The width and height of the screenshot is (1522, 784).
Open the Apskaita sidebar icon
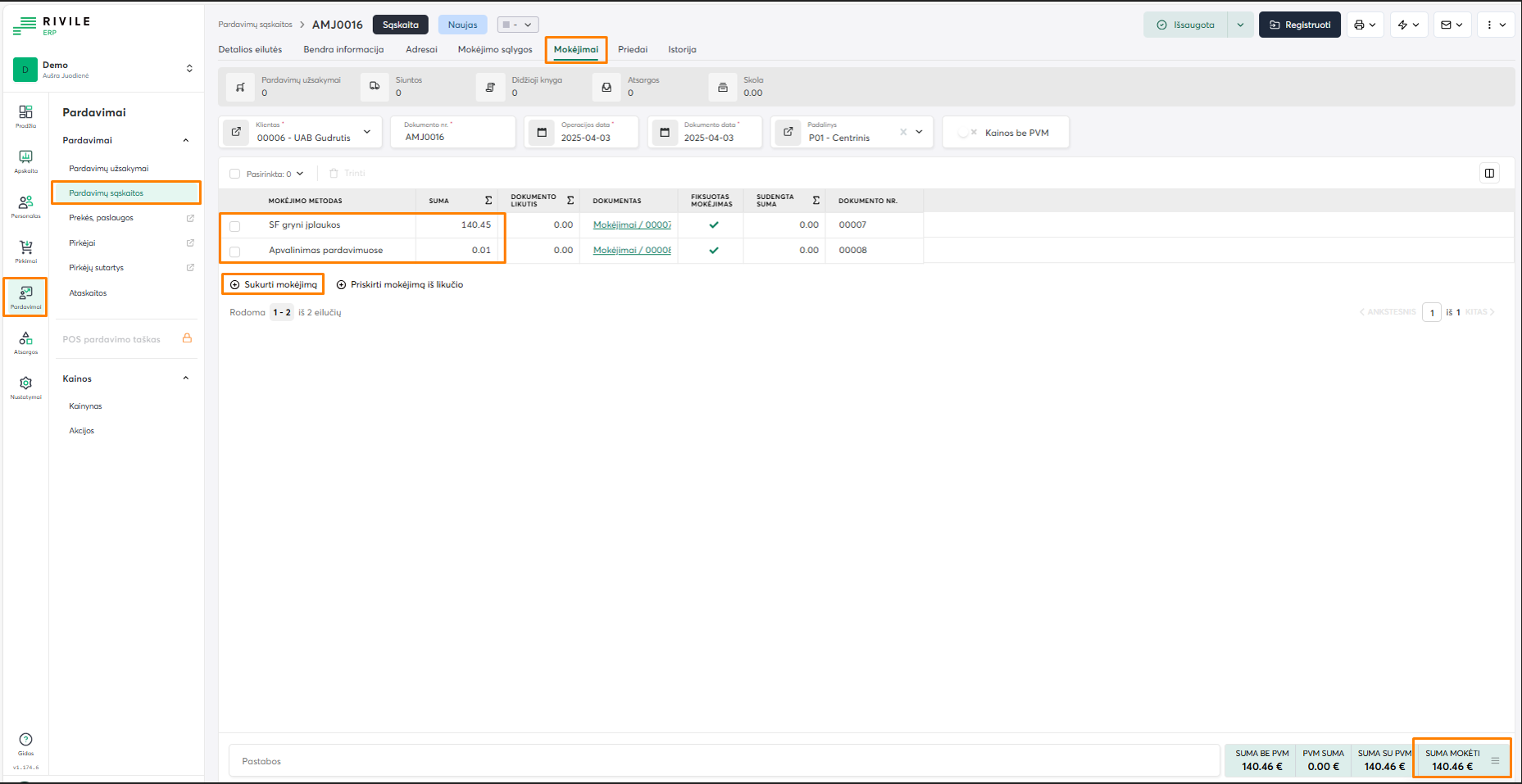click(x=25, y=160)
